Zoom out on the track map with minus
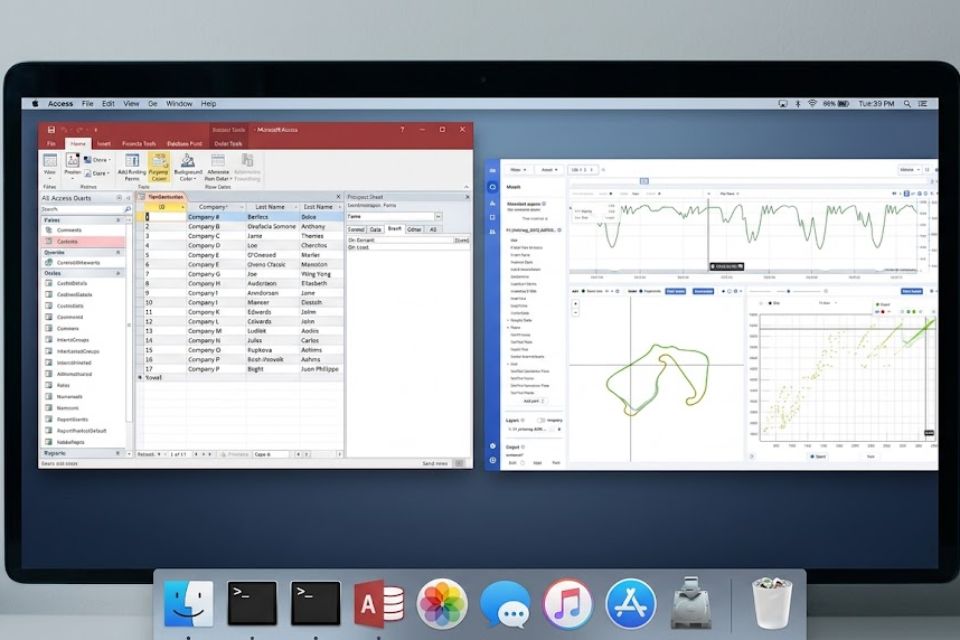Screen dimensions: 960x640 pyautogui.click(x=576, y=312)
